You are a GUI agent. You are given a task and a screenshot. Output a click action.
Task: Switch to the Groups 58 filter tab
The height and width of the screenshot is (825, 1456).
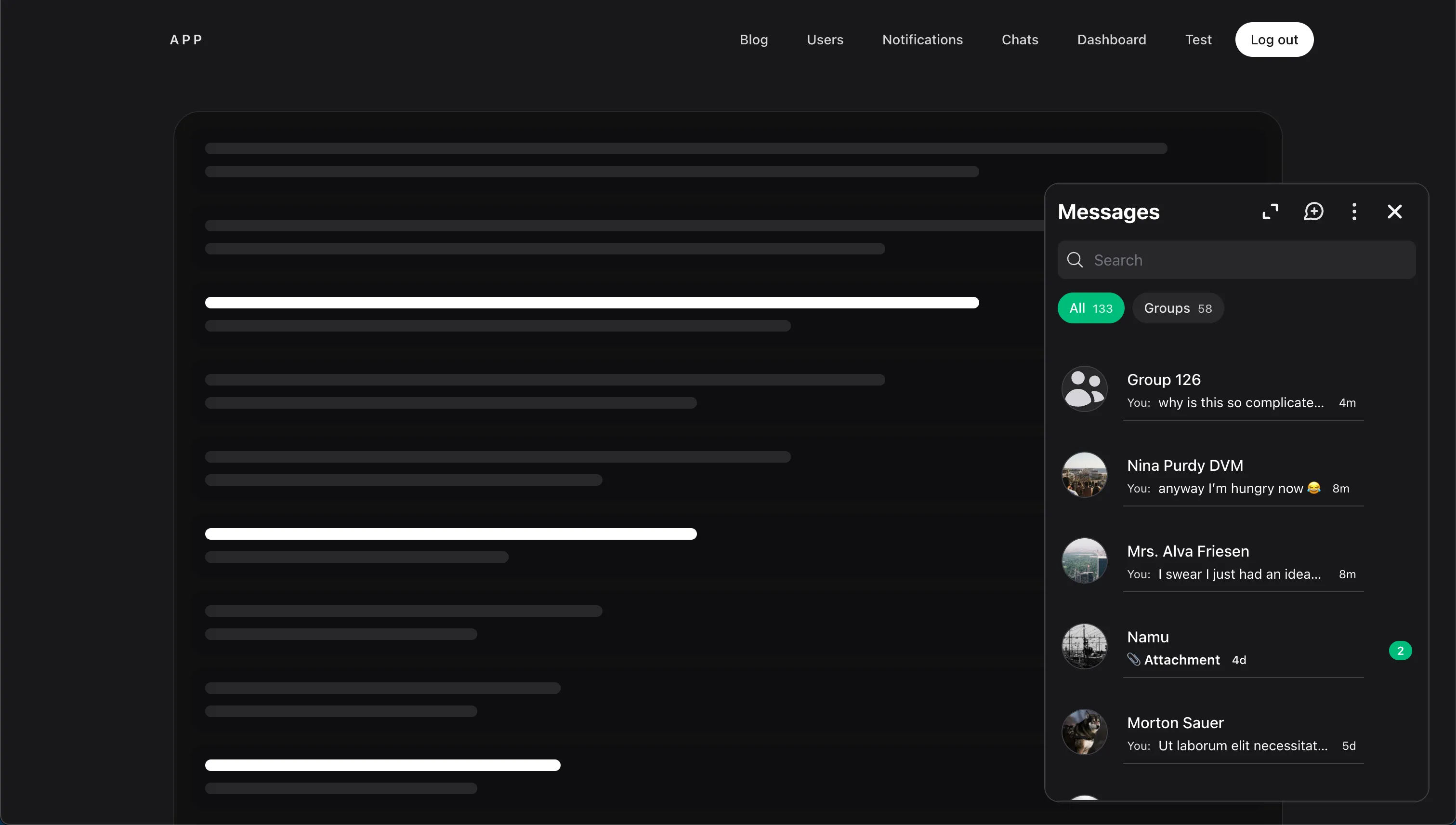[x=1178, y=308]
